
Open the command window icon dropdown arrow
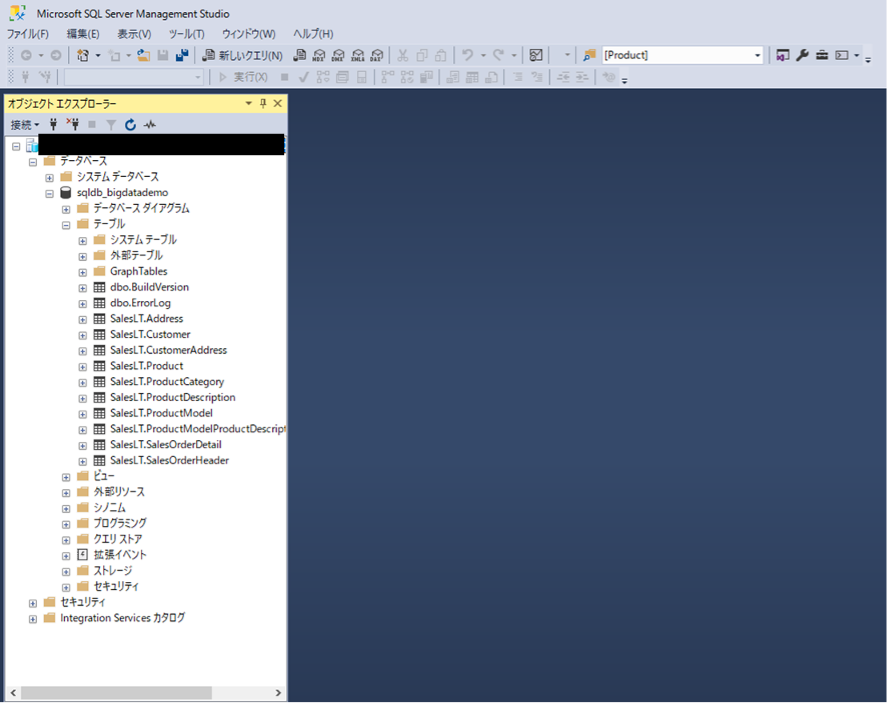click(857, 55)
